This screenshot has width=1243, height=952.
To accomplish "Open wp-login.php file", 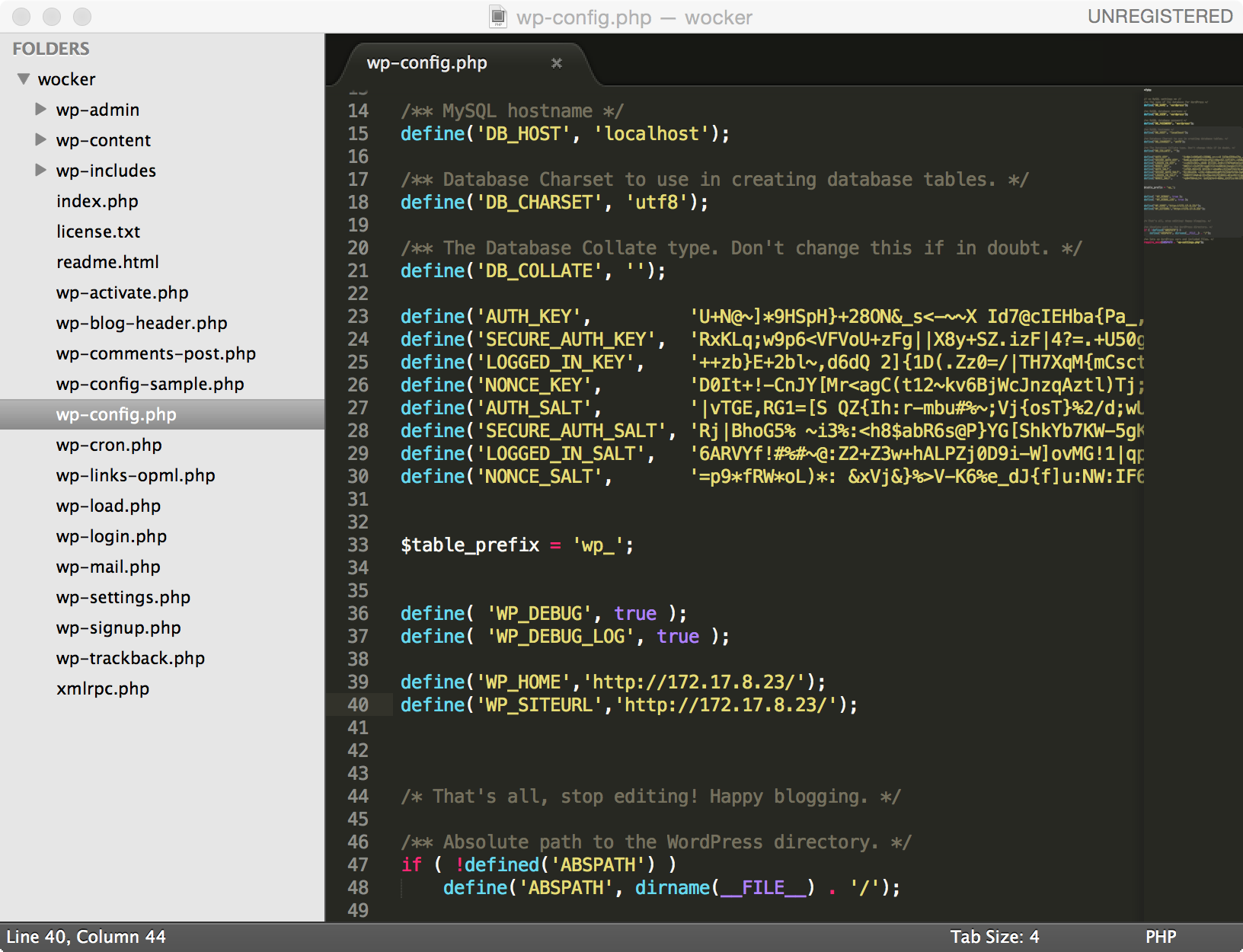I will coord(111,536).
